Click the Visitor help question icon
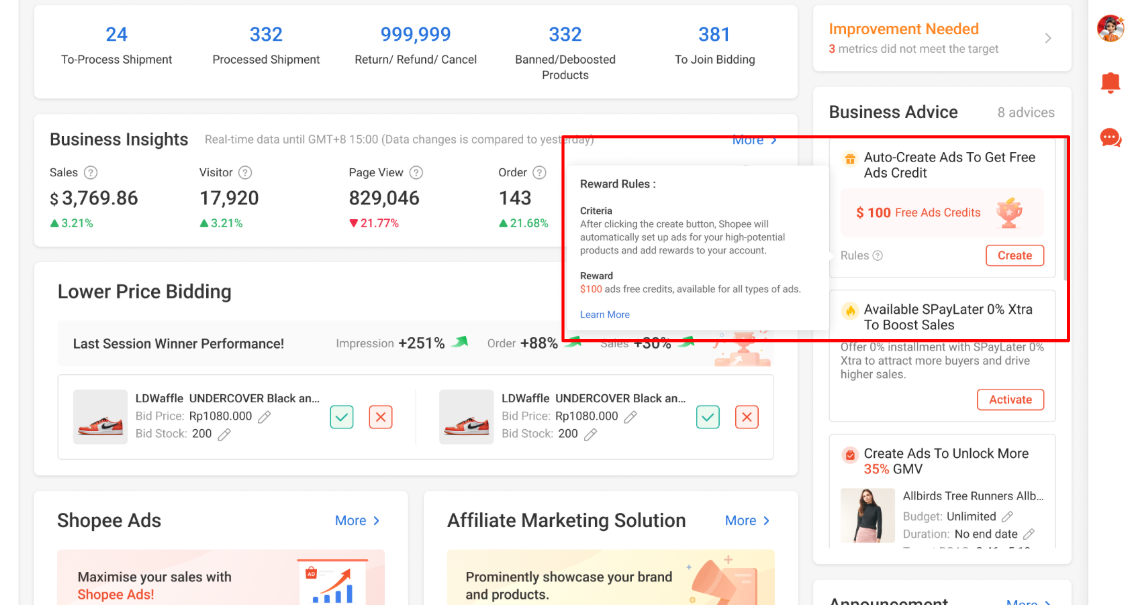 [x=246, y=172]
